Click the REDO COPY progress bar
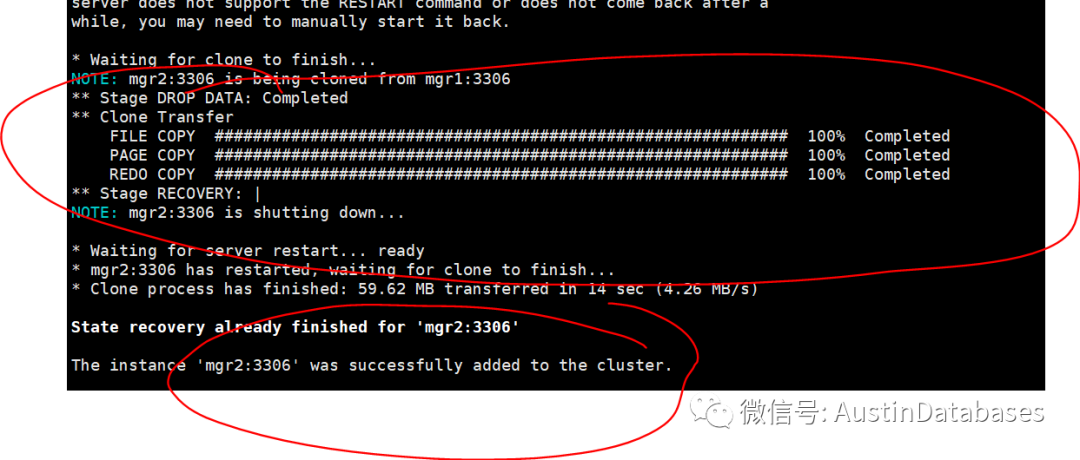Screen dimensions: 1080x460 (501, 174)
